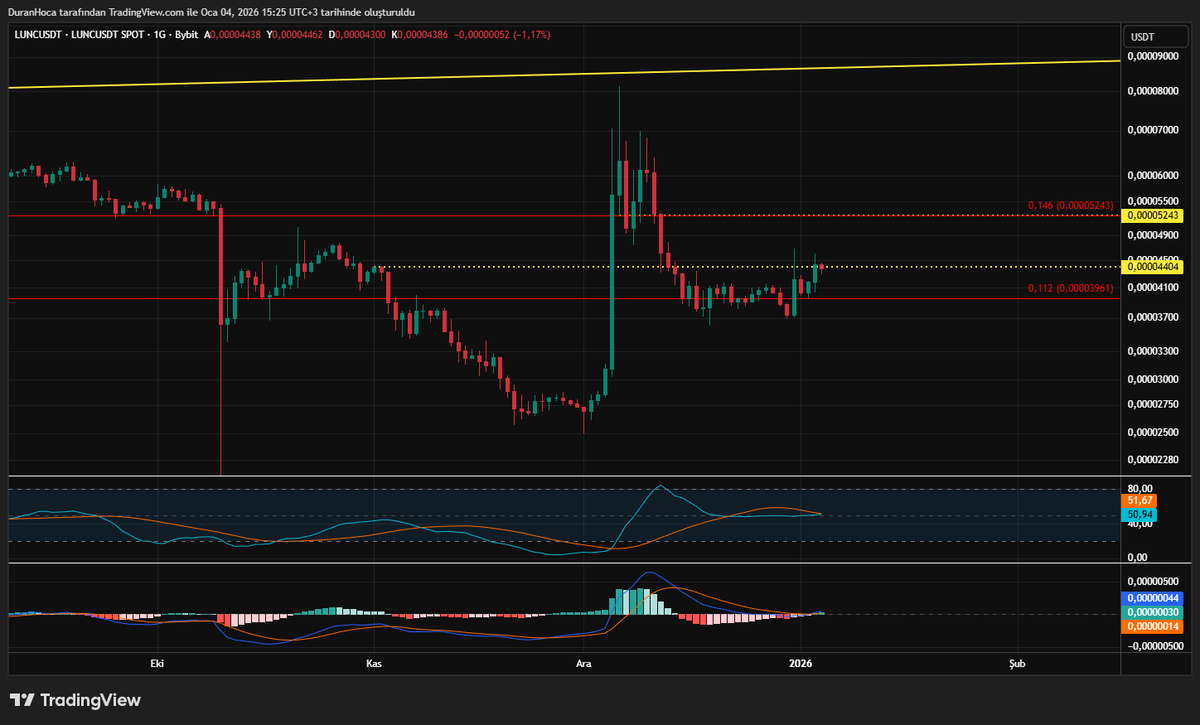Screen dimensions: 1200x725
Task: Click the 0,00003000 price scale label
Action: coord(1154,380)
